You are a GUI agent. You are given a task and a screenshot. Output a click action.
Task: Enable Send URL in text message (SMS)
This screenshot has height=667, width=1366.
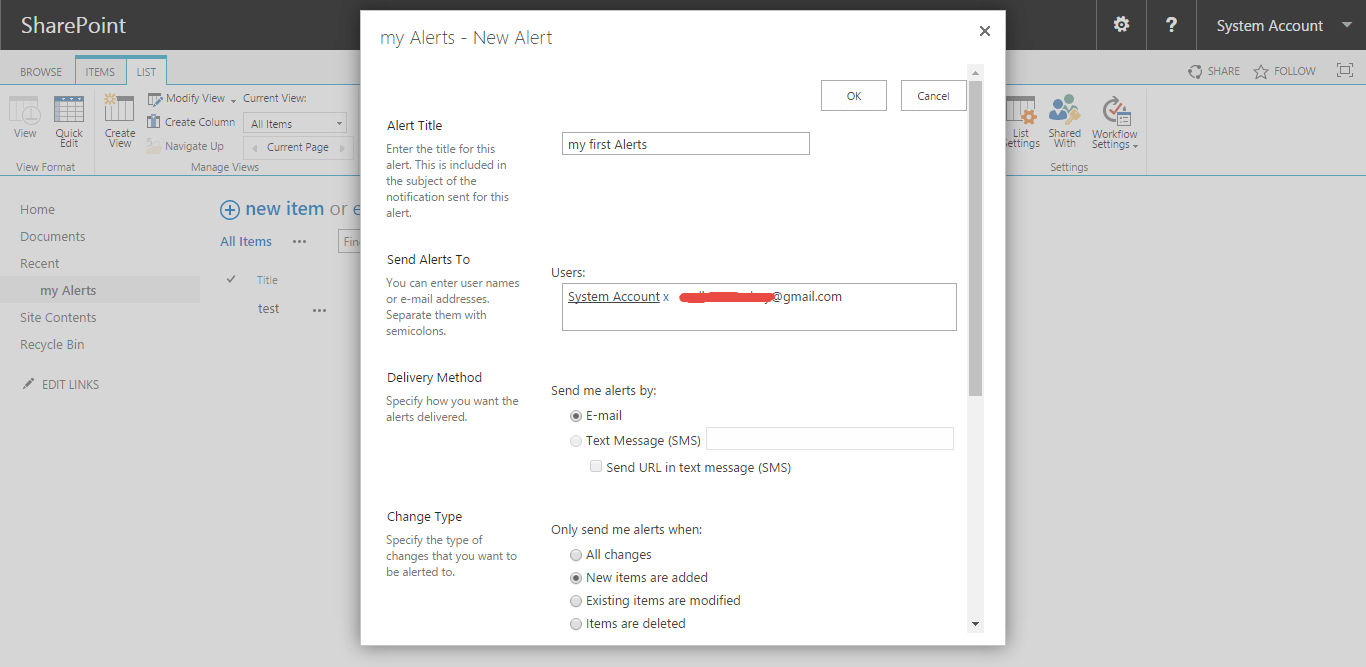click(596, 466)
